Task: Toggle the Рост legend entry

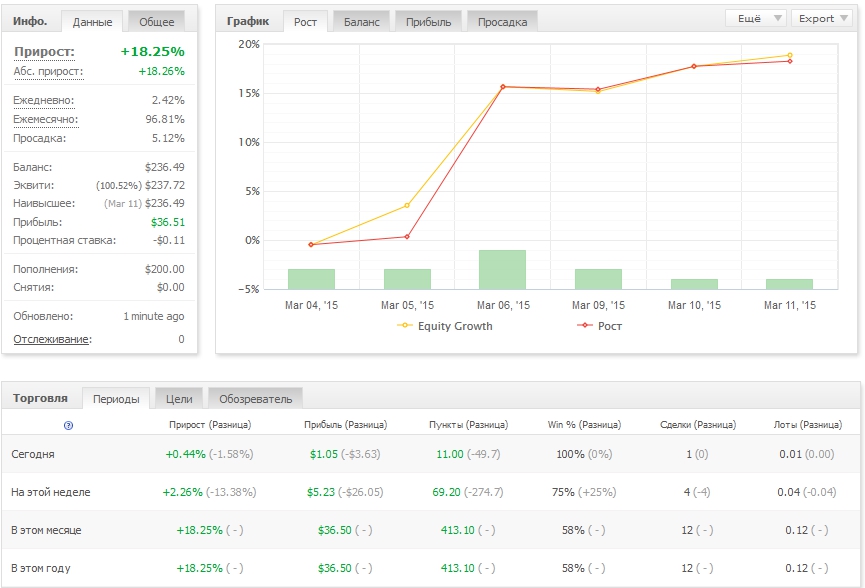Action: click(x=599, y=326)
